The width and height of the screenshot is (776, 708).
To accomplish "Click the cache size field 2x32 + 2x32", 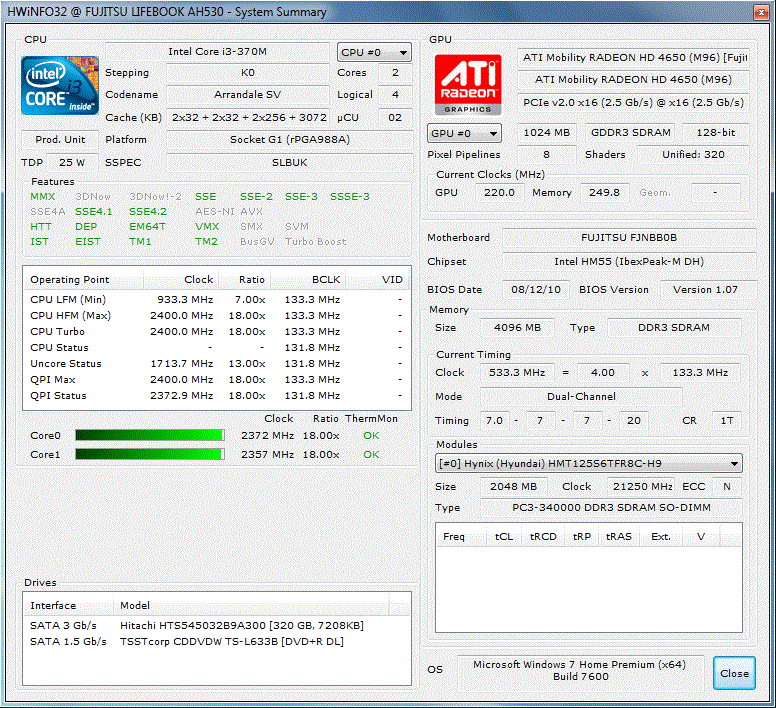I will point(248,118).
